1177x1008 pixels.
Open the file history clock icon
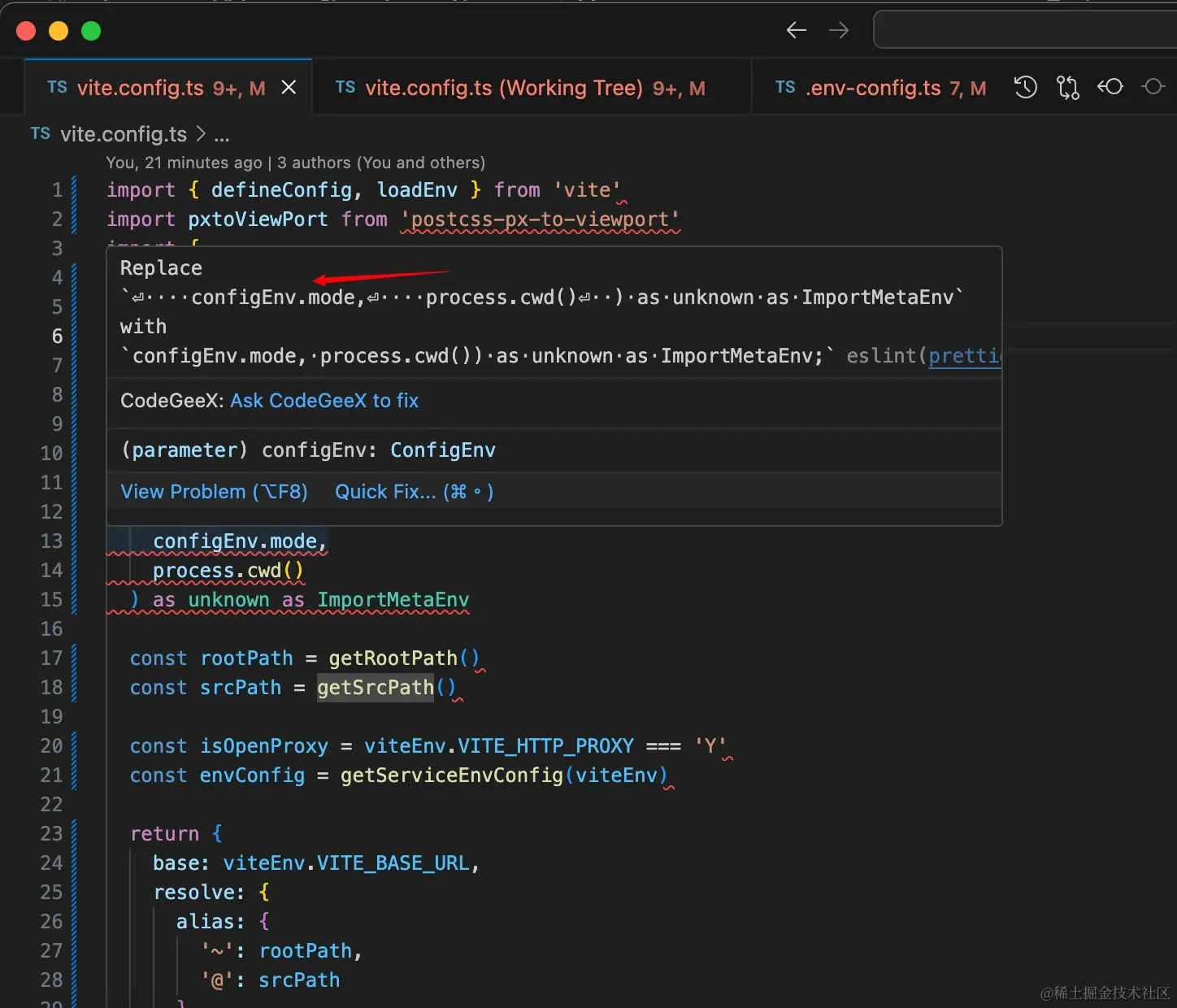(x=1026, y=88)
